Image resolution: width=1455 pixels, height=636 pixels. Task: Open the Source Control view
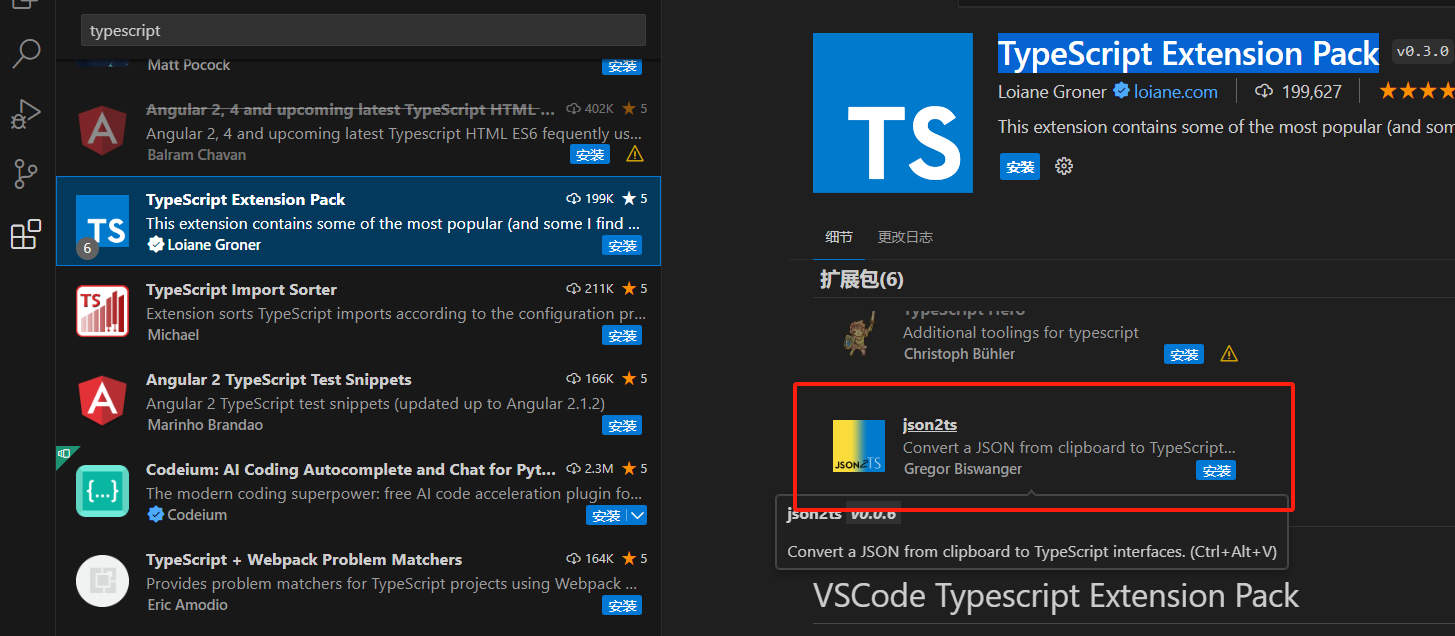coord(26,174)
